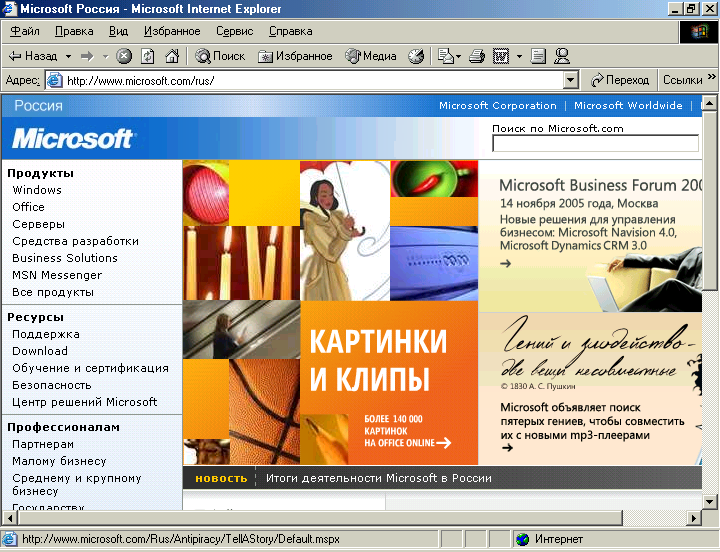The image size is (720, 552).
Task: Open the Файл menu
Action: (x=25, y=31)
